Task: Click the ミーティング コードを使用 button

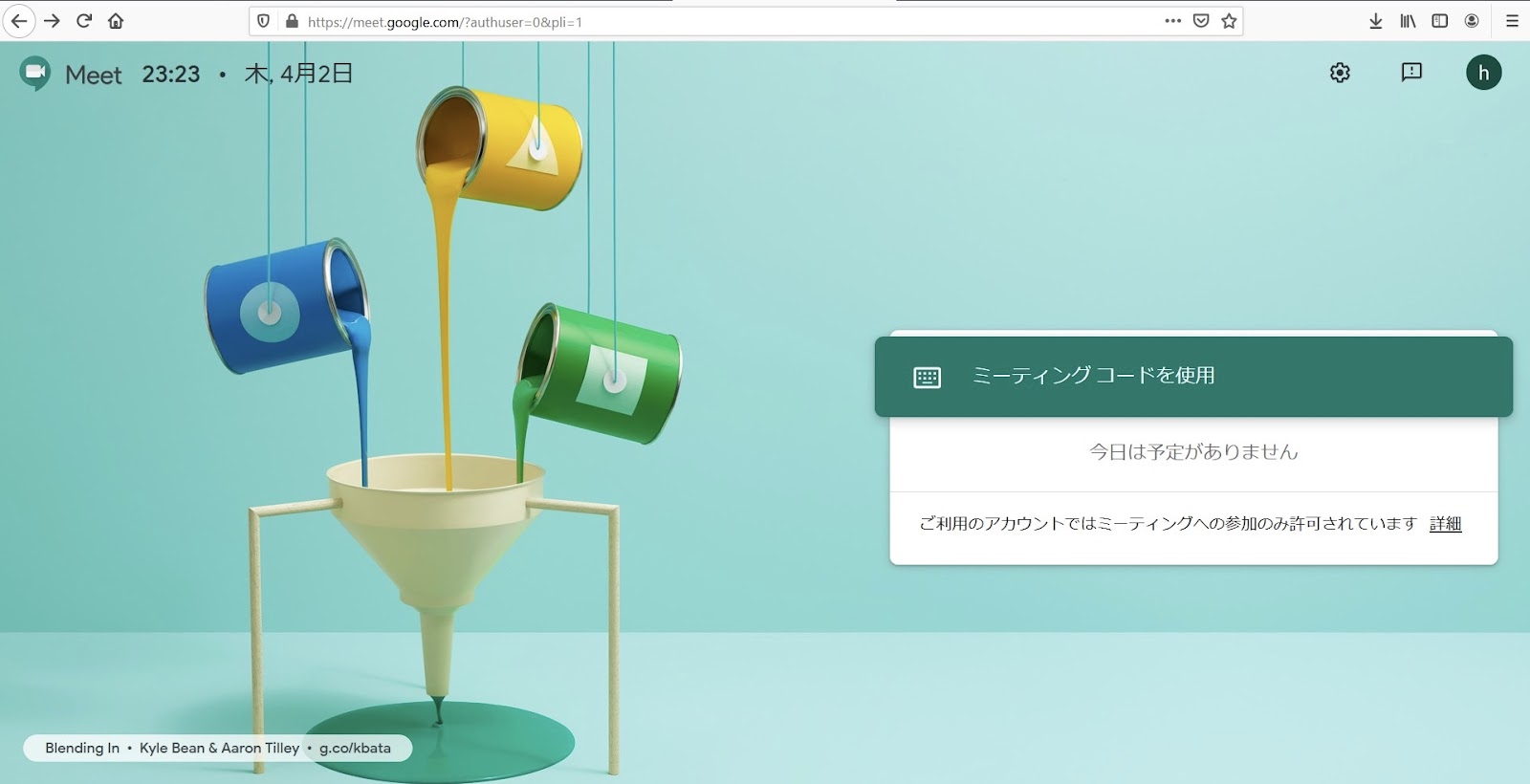Action: point(1193,376)
